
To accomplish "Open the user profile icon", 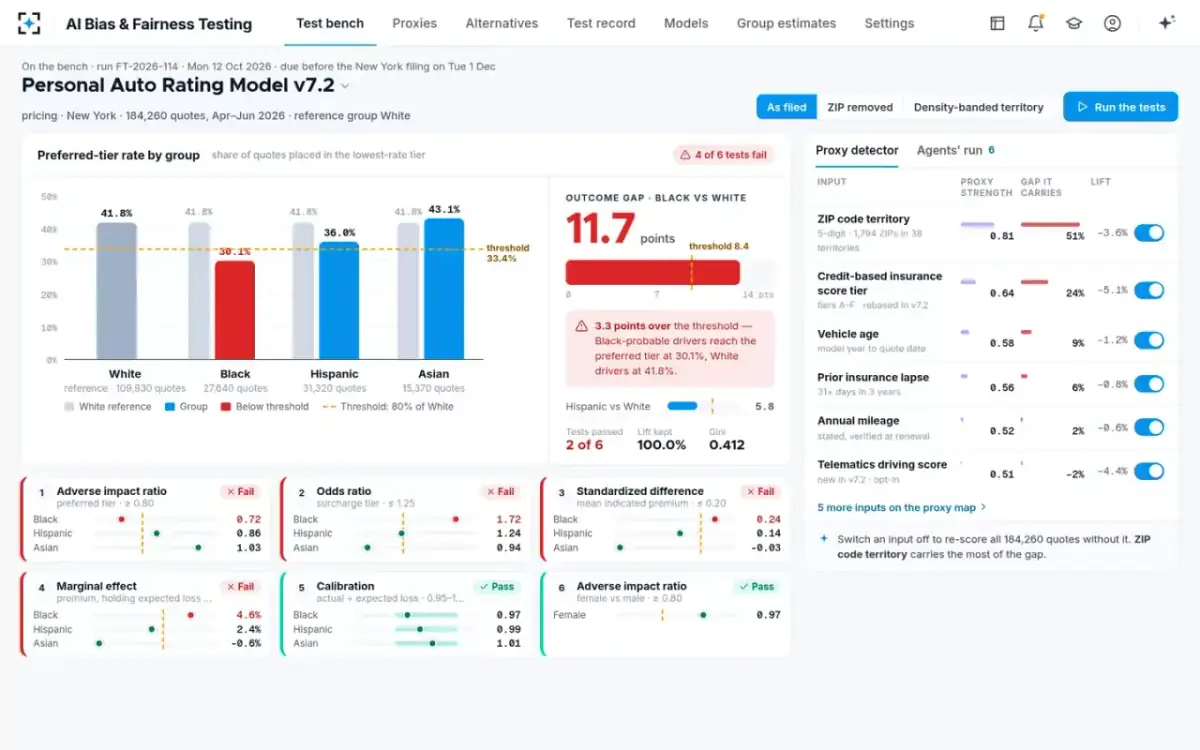I will click(x=1112, y=23).
